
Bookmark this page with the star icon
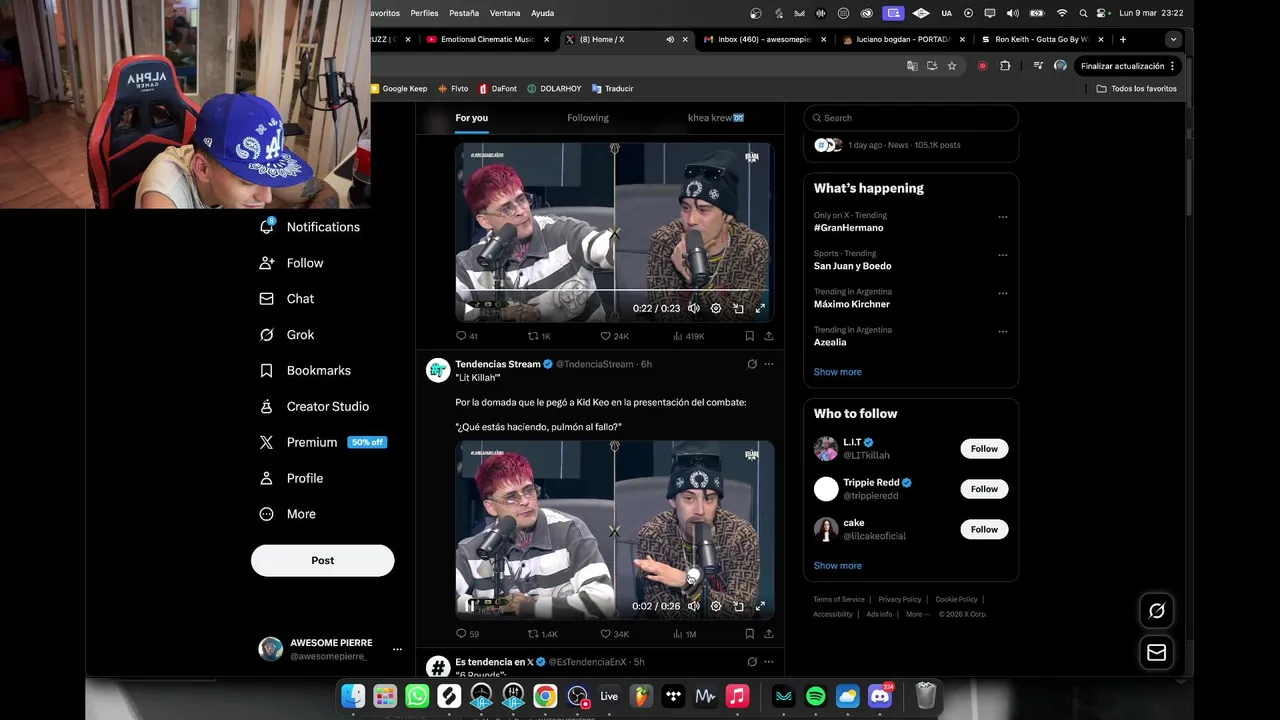[952, 66]
